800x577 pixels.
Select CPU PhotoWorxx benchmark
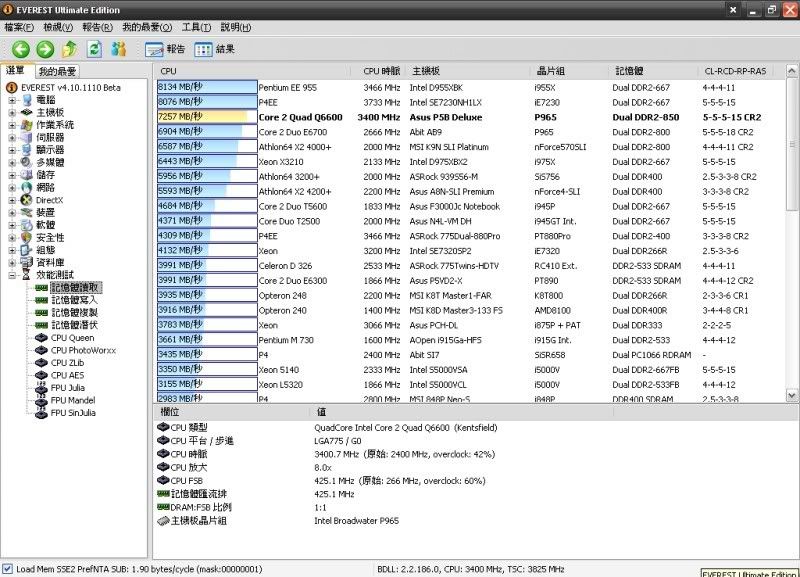coord(84,350)
